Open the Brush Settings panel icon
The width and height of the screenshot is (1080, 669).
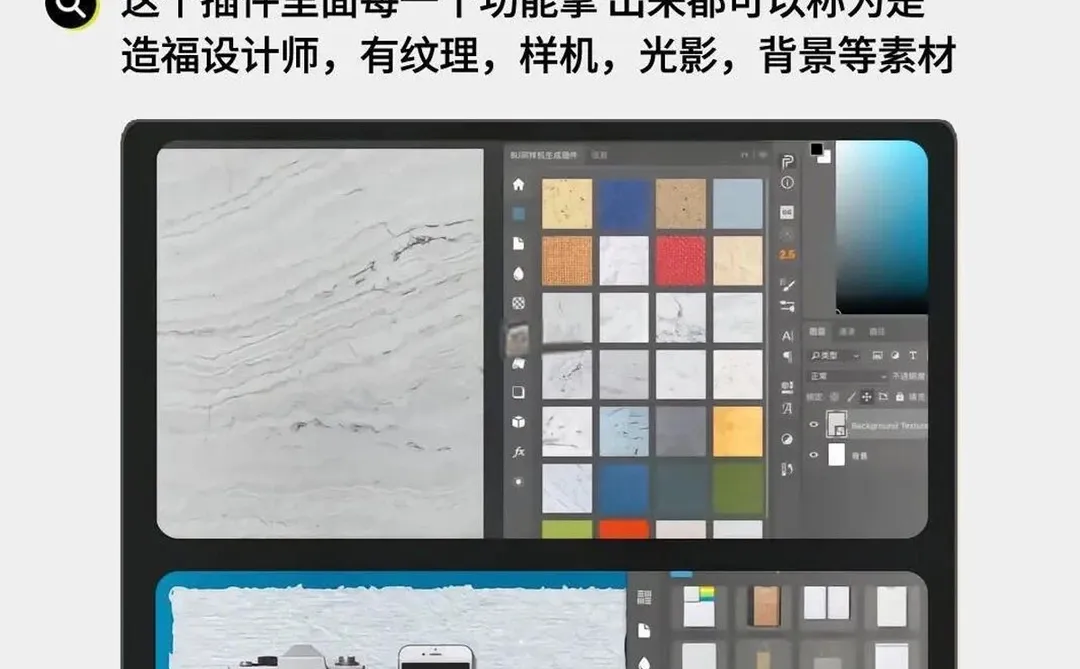pos(787,285)
